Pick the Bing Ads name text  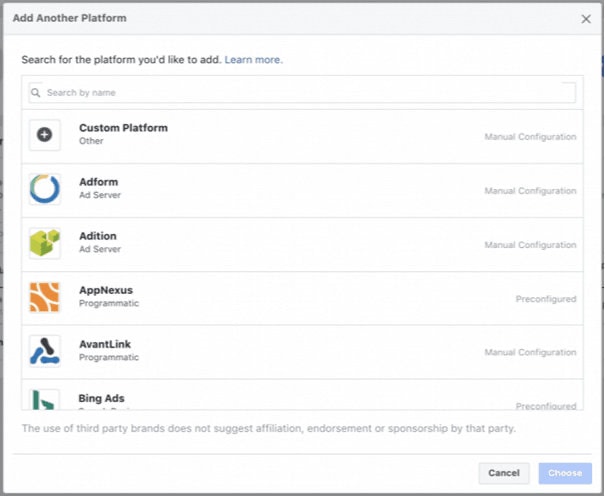(101, 398)
